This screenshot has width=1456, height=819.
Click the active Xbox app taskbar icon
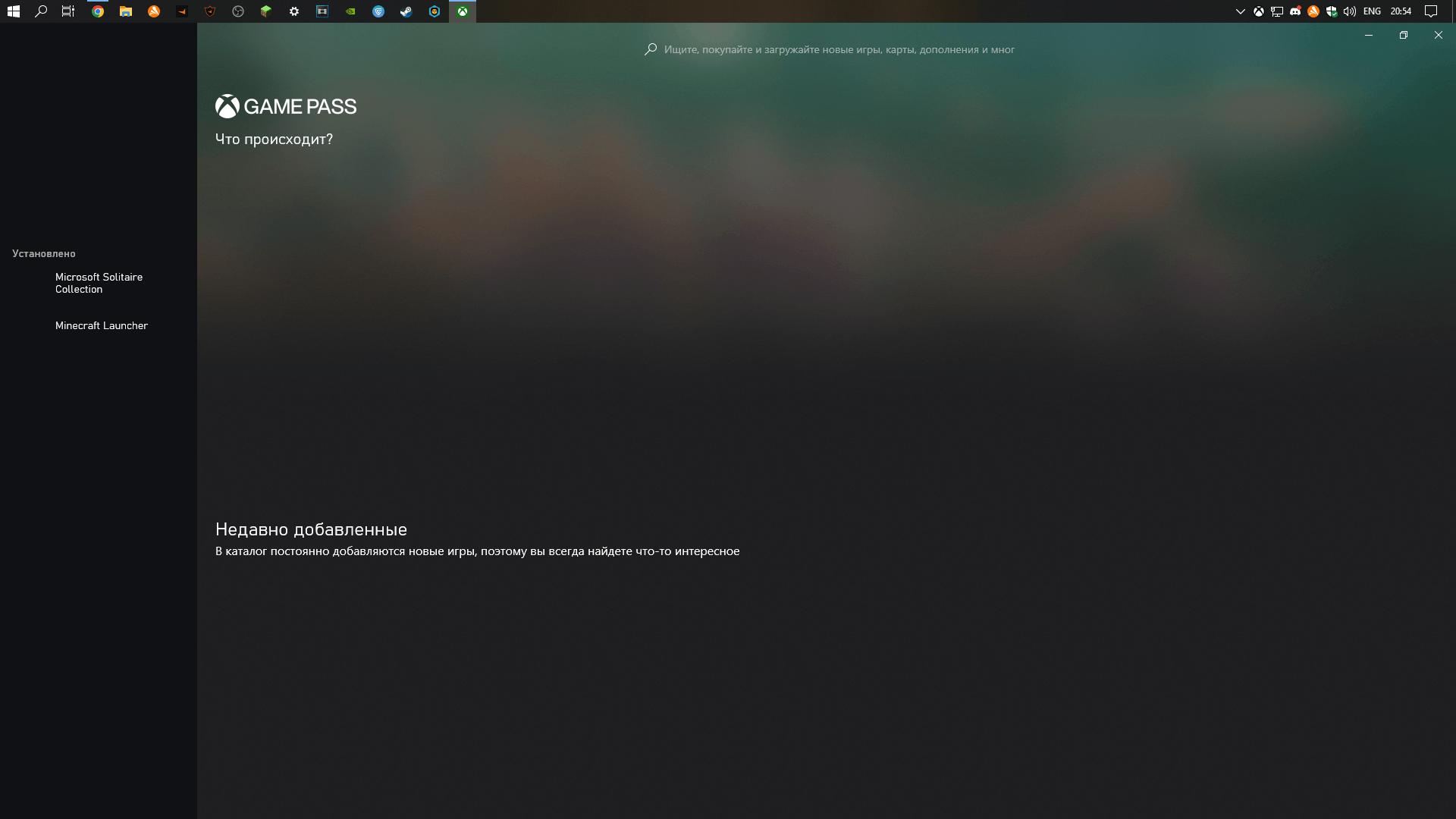pyautogui.click(x=463, y=11)
